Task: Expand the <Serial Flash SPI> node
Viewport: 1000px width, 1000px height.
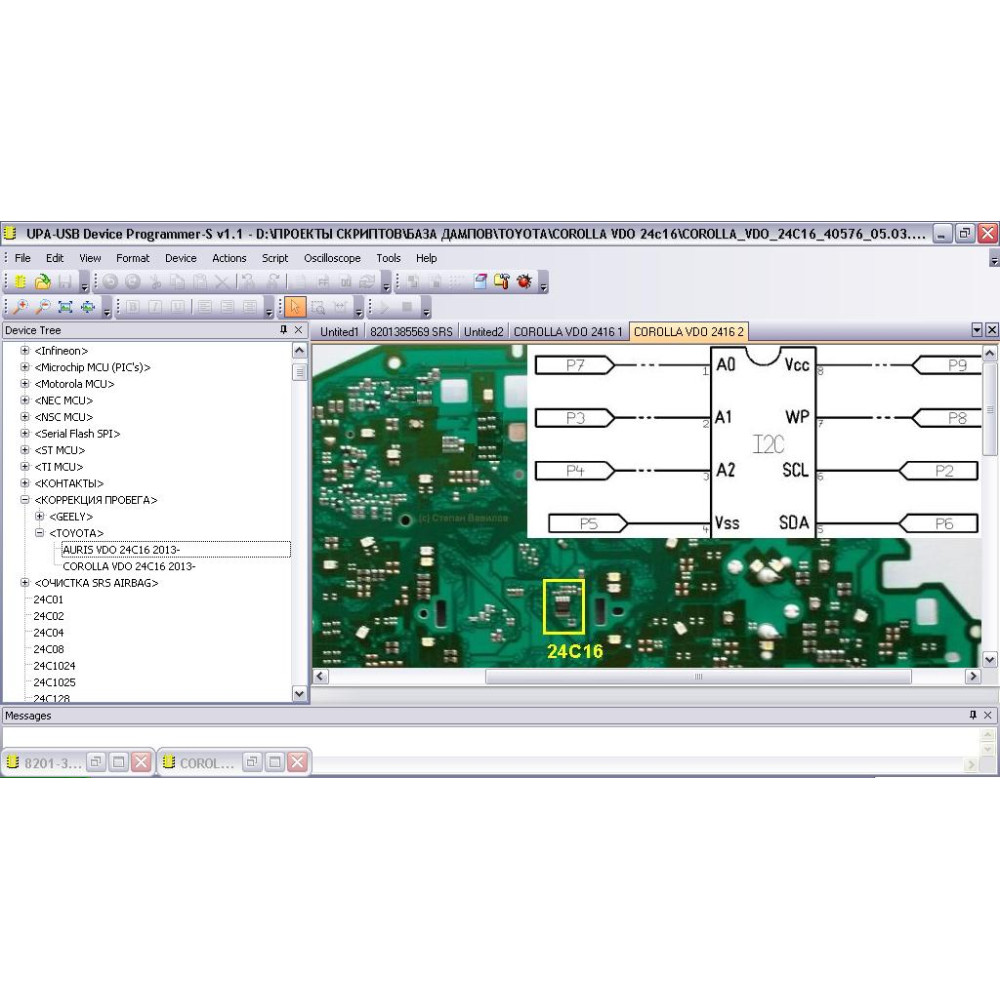Action: click(25, 433)
